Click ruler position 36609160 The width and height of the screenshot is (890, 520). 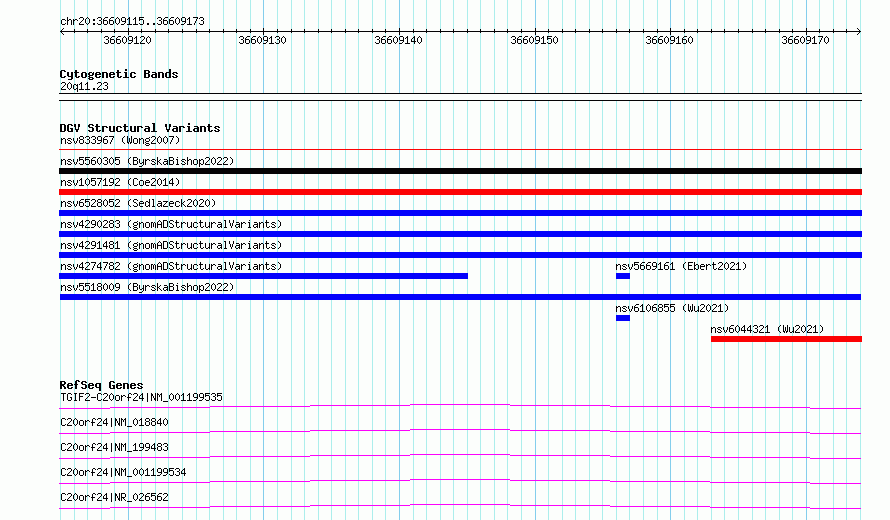pos(669,40)
